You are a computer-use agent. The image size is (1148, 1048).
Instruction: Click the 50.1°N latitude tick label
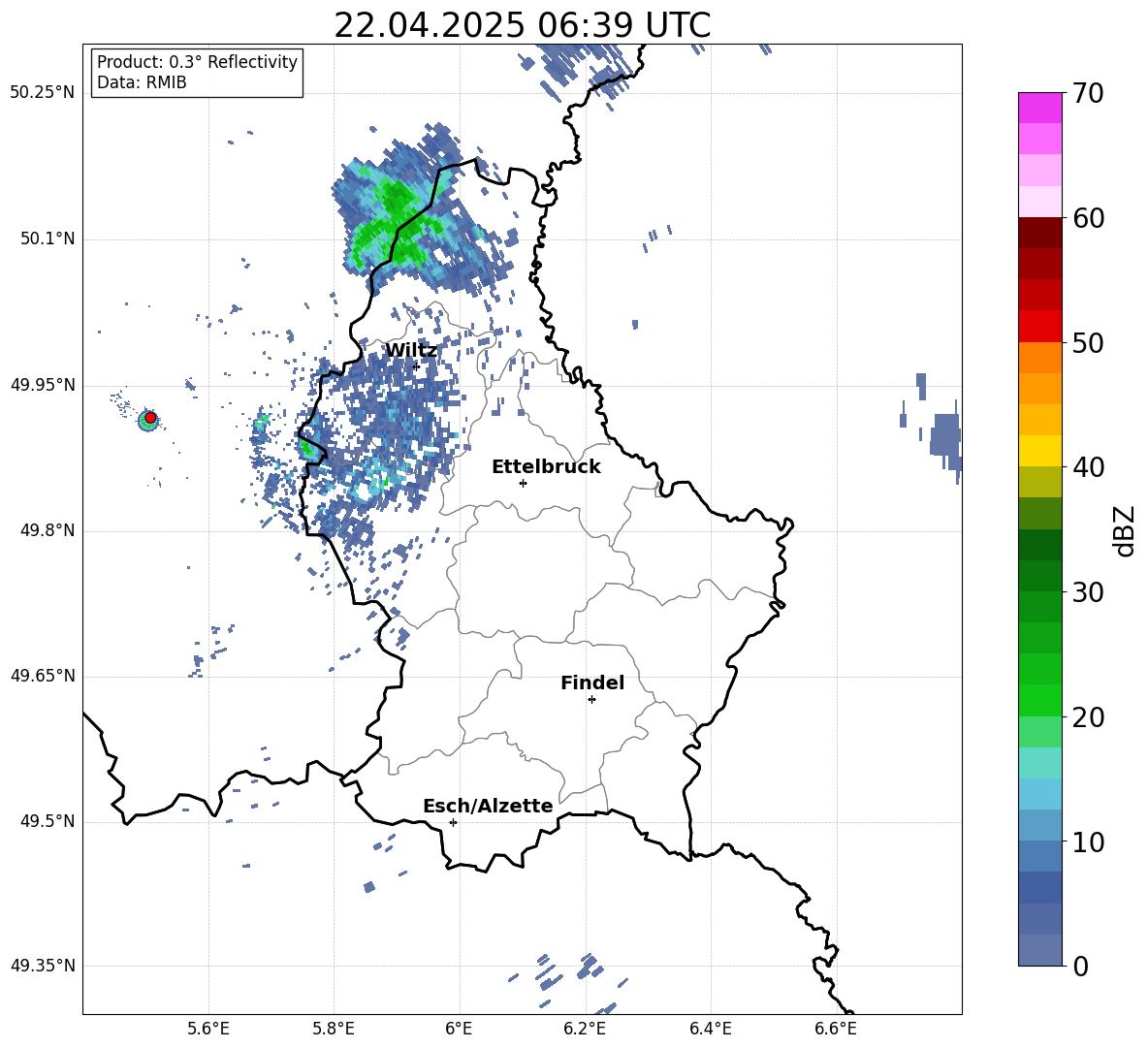[47, 239]
